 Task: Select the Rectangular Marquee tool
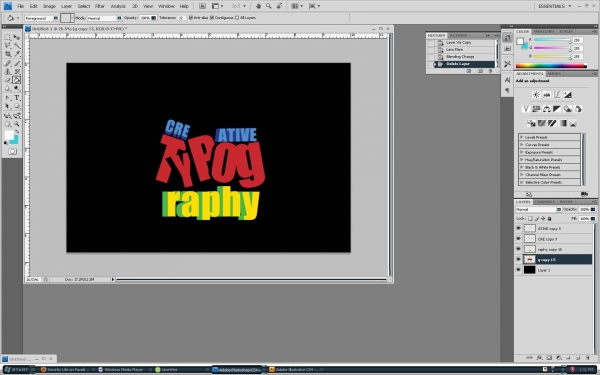tap(7, 37)
